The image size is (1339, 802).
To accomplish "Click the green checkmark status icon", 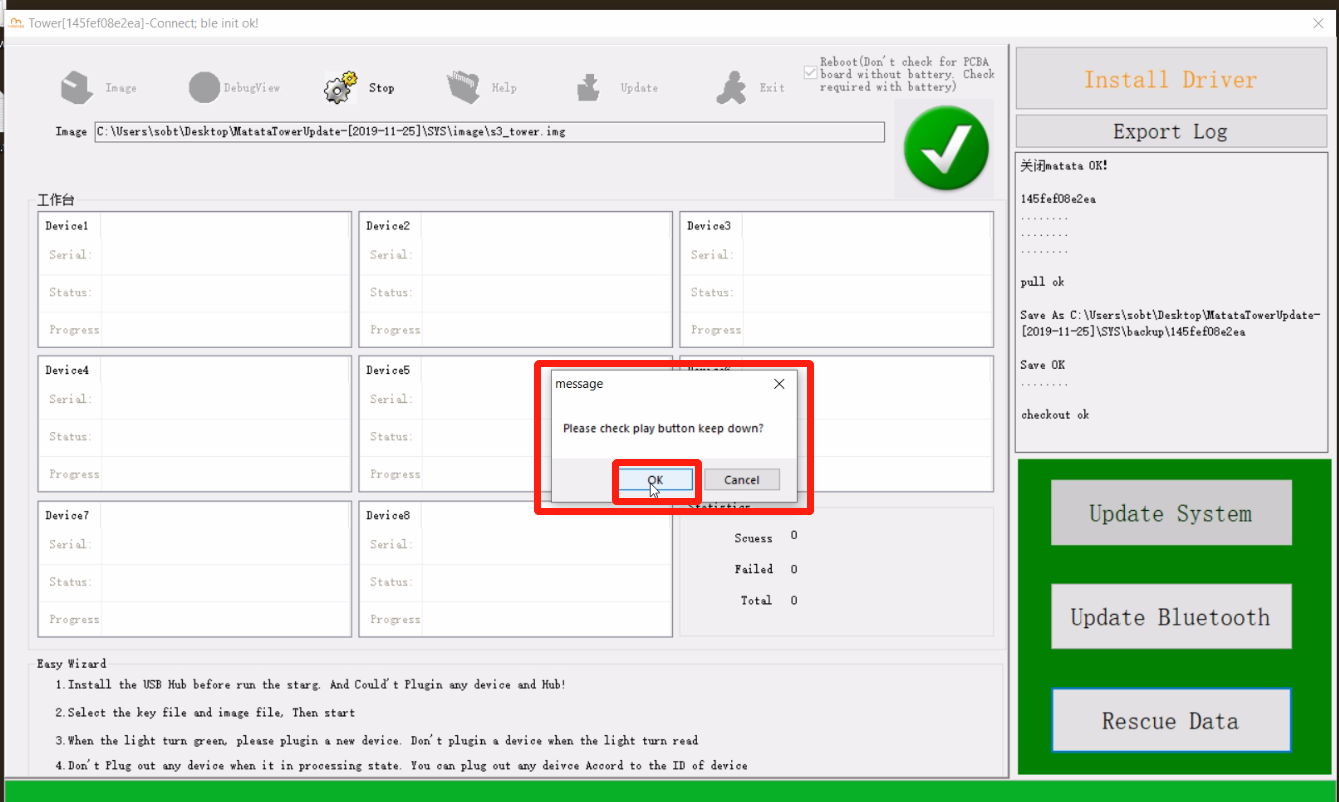I will pos(946,148).
